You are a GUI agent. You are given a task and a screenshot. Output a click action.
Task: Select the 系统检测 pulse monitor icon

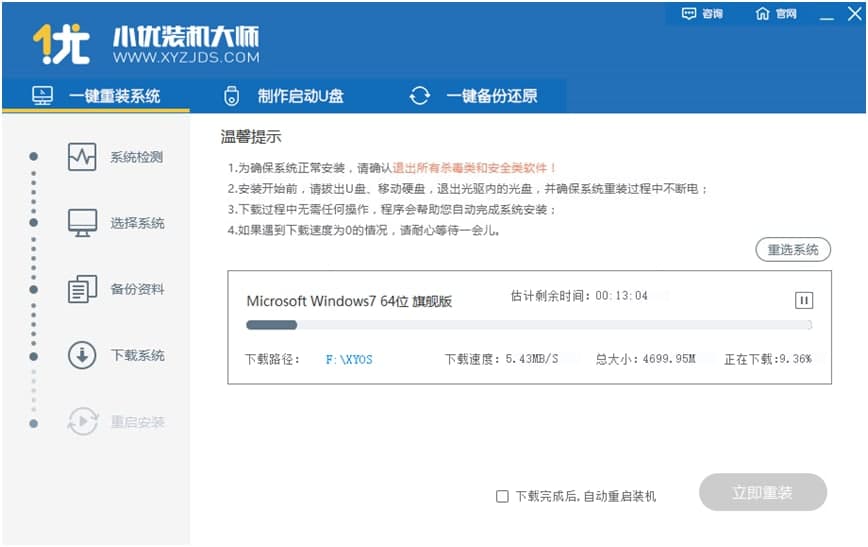82,157
